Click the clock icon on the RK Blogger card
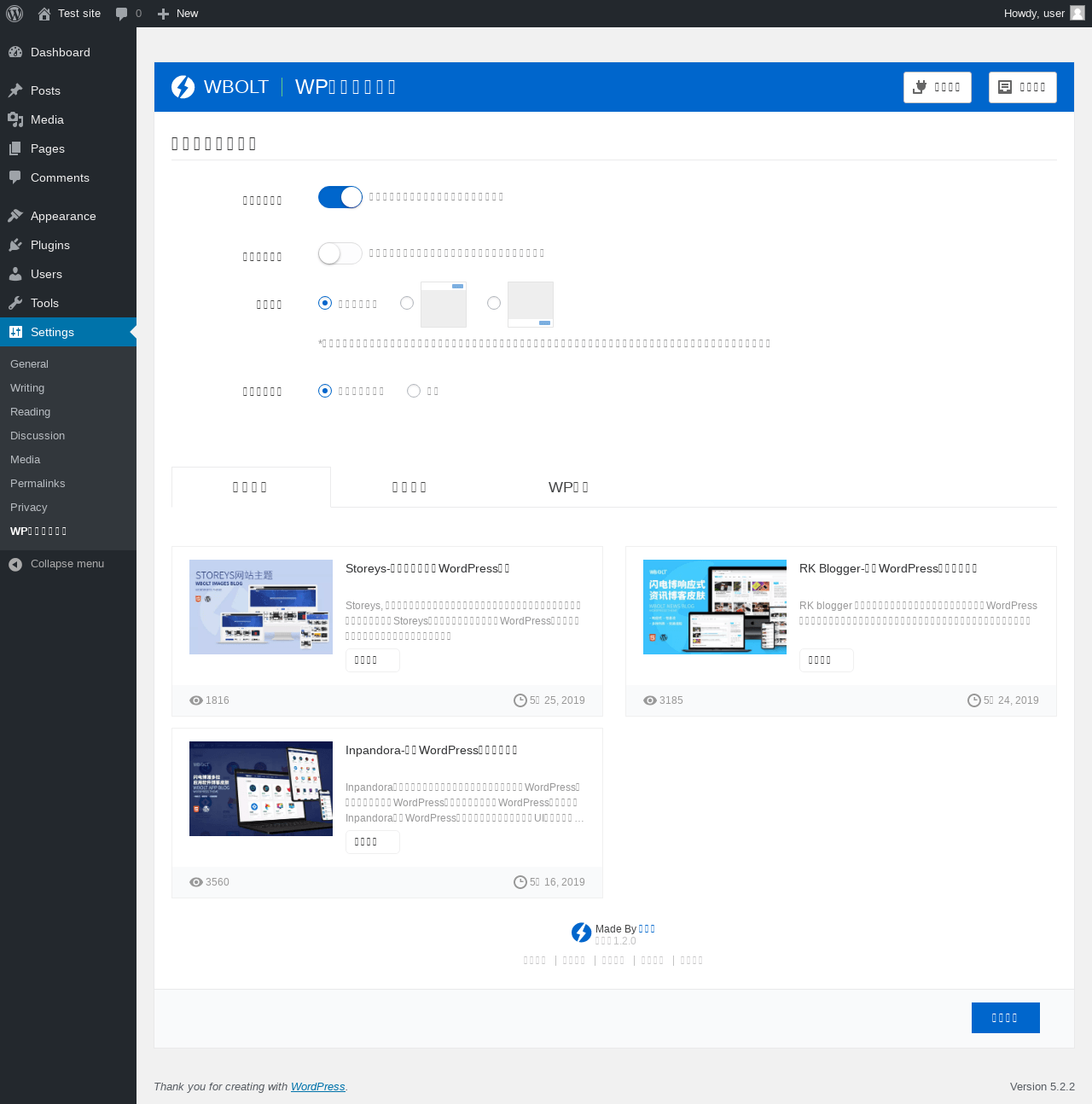Viewport: 1092px width, 1104px height. 974,700
